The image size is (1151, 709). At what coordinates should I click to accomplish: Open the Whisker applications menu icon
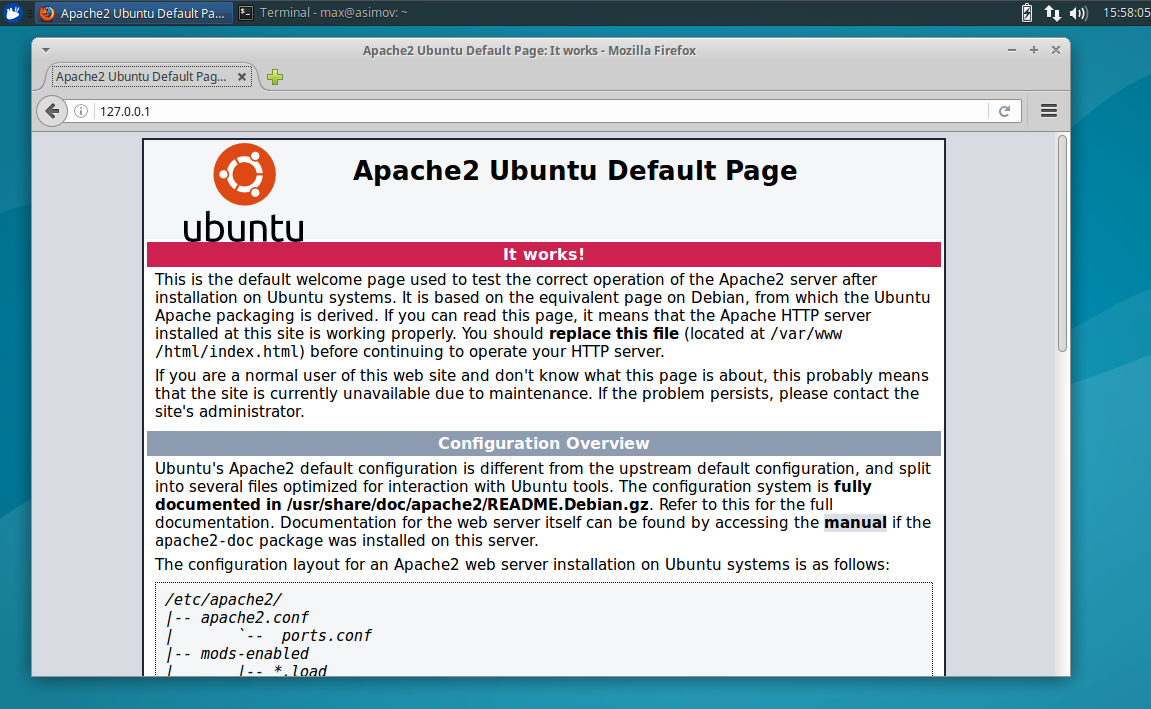coord(12,12)
